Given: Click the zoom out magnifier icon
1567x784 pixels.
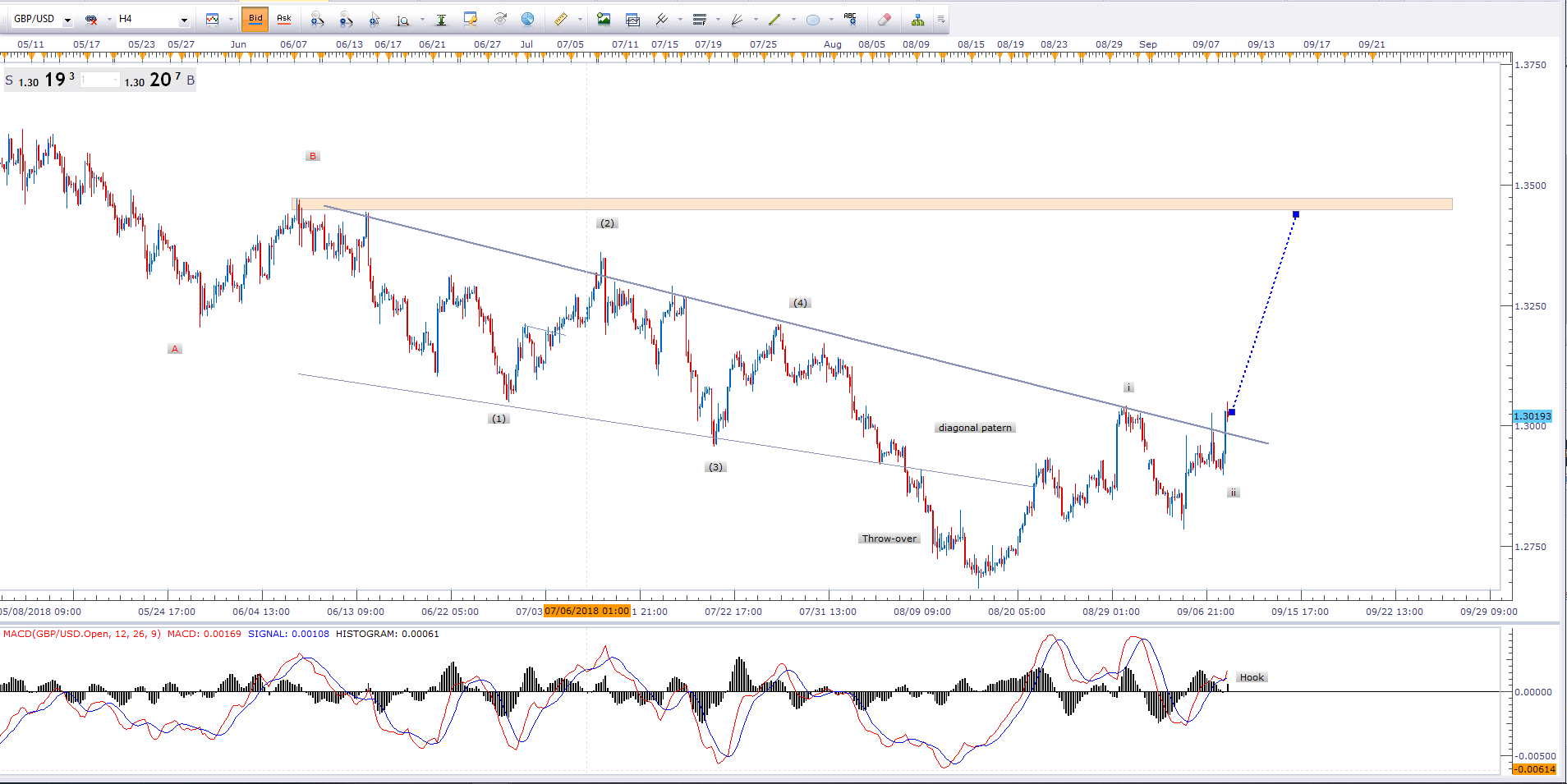Looking at the screenshot, I should click(x=346, y=20).
